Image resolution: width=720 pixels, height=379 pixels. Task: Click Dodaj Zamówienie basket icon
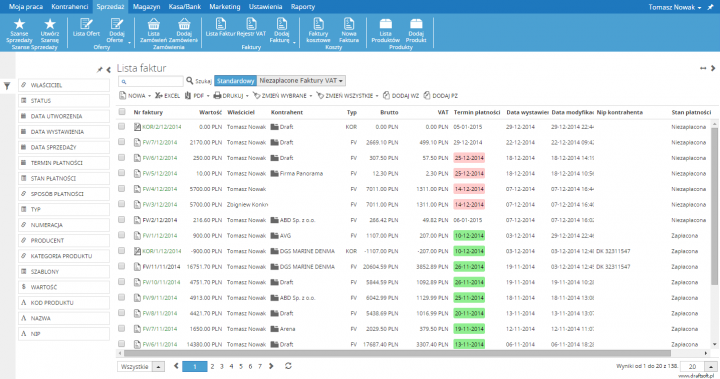(184, 24)
